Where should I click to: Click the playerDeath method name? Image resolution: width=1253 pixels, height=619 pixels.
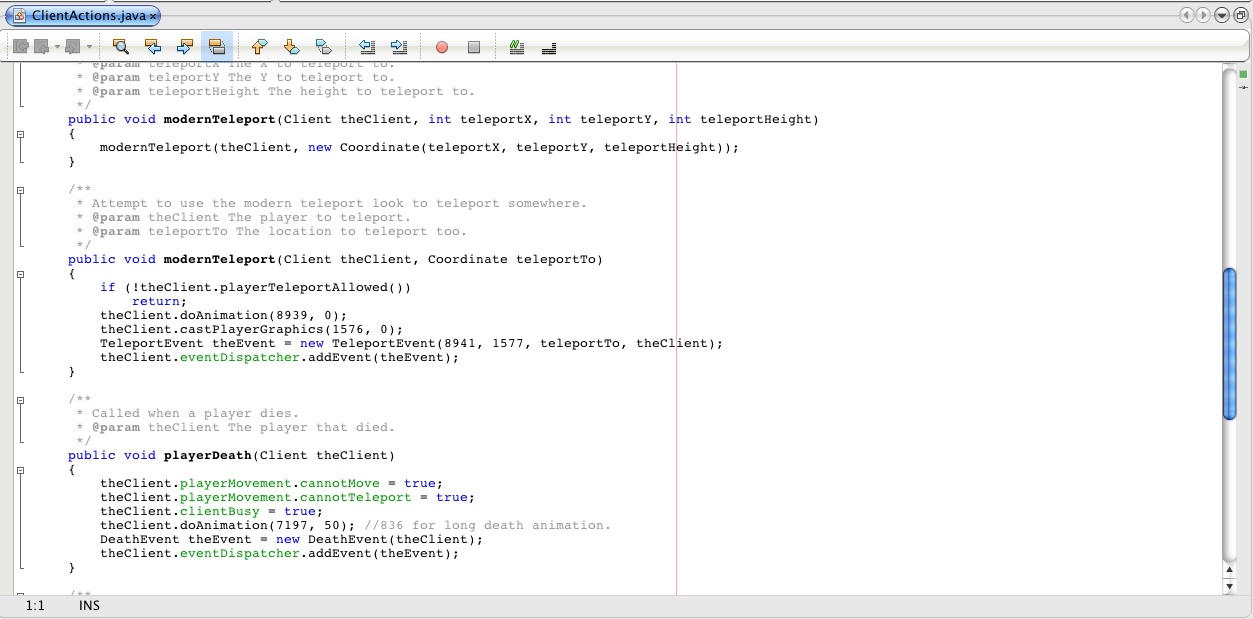pyautogui.click(x=207, y=455)
